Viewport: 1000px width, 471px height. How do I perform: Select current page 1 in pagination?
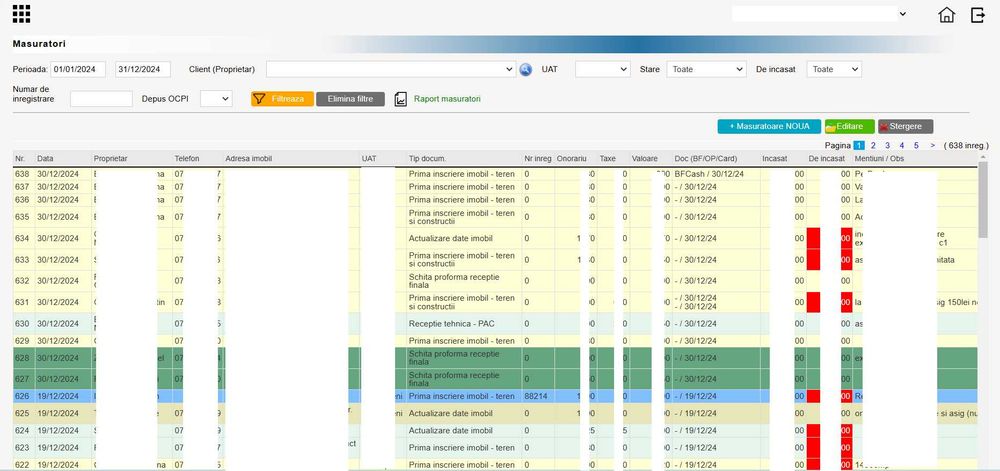coord(859,145)
